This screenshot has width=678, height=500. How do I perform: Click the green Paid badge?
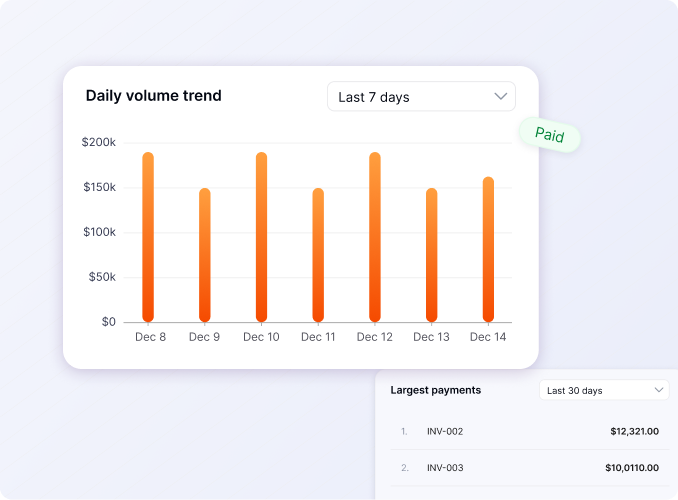pos(549,135)
